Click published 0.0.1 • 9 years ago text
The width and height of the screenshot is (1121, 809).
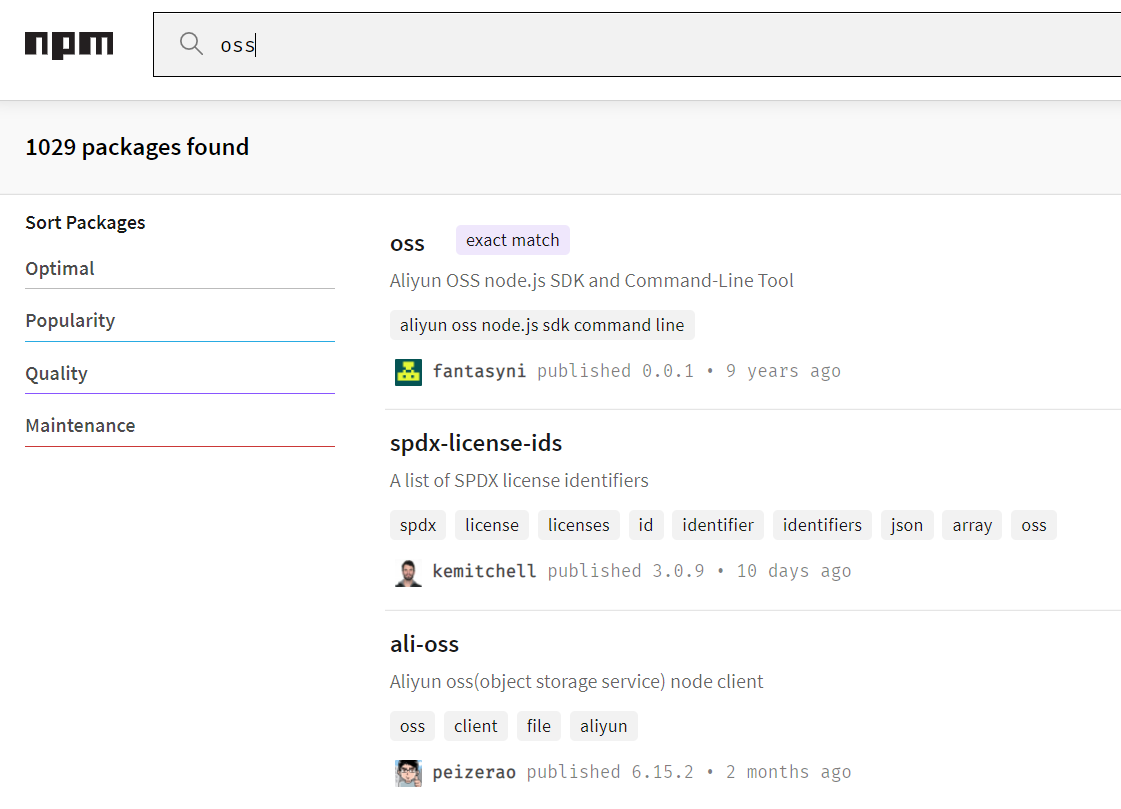(689, 371)
